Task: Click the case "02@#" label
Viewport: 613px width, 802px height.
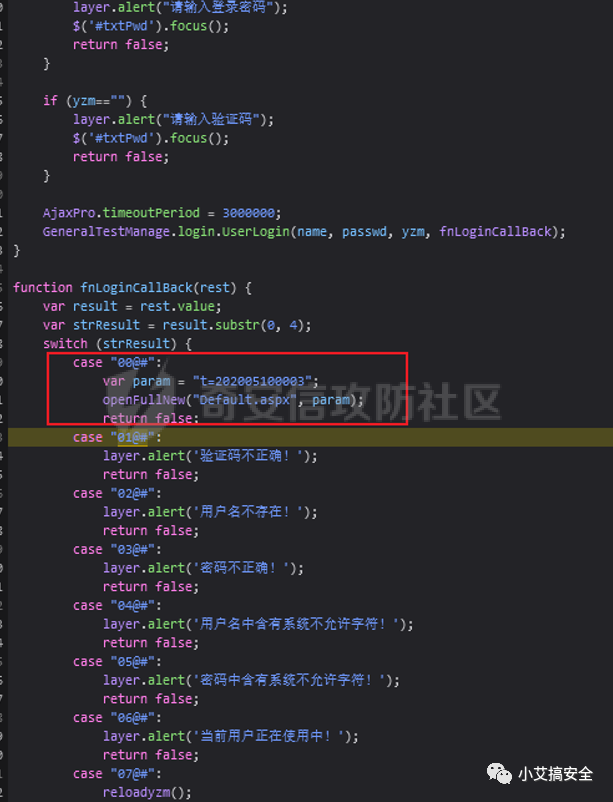Action: click(117, 493)
